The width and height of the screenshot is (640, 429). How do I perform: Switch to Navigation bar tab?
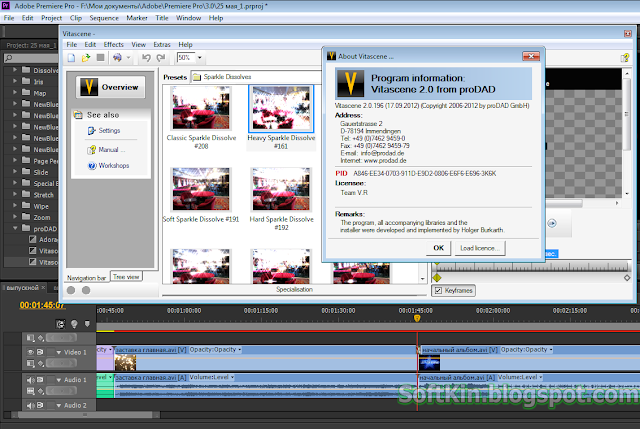pos(87,278)
